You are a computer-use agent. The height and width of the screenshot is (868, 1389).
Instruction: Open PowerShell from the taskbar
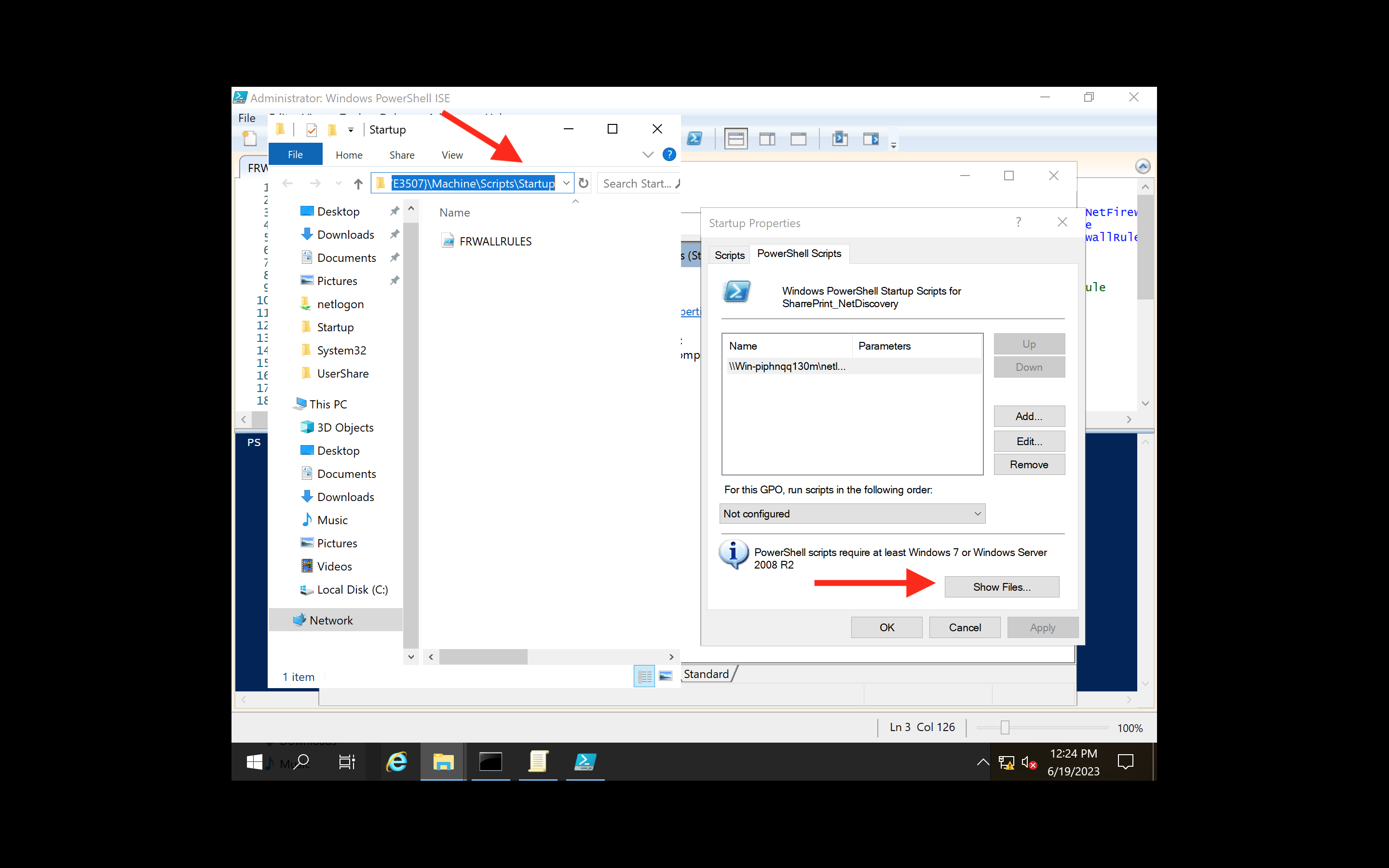(585, 762)
